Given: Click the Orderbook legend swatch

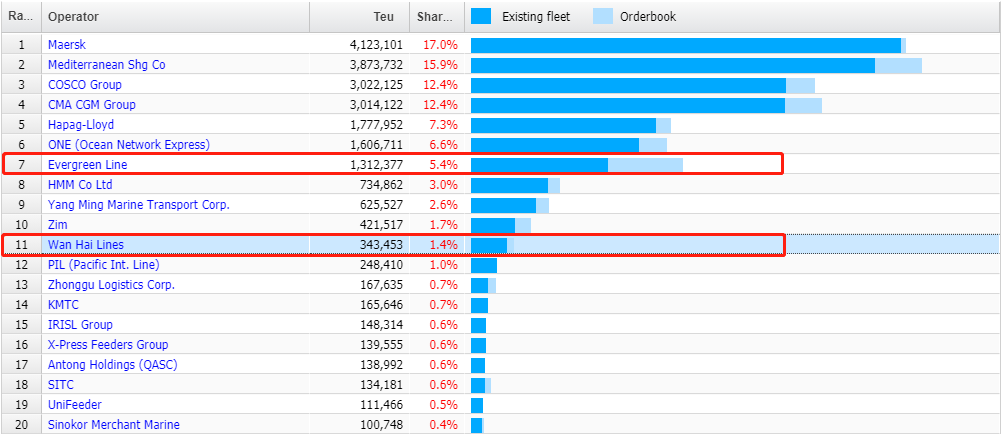Looking at the screenshot, I should click(x=603, y=16).
